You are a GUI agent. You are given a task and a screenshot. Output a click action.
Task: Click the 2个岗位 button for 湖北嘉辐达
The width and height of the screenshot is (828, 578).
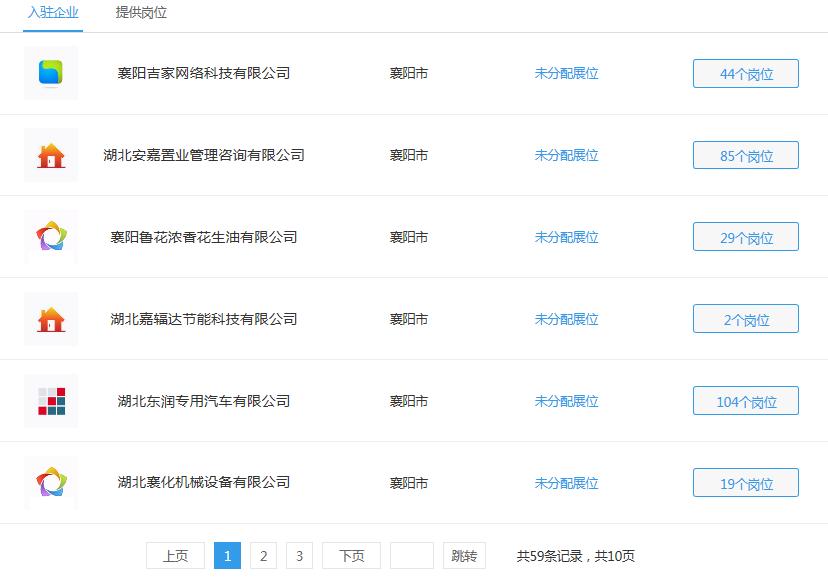(x=745, y=318)
